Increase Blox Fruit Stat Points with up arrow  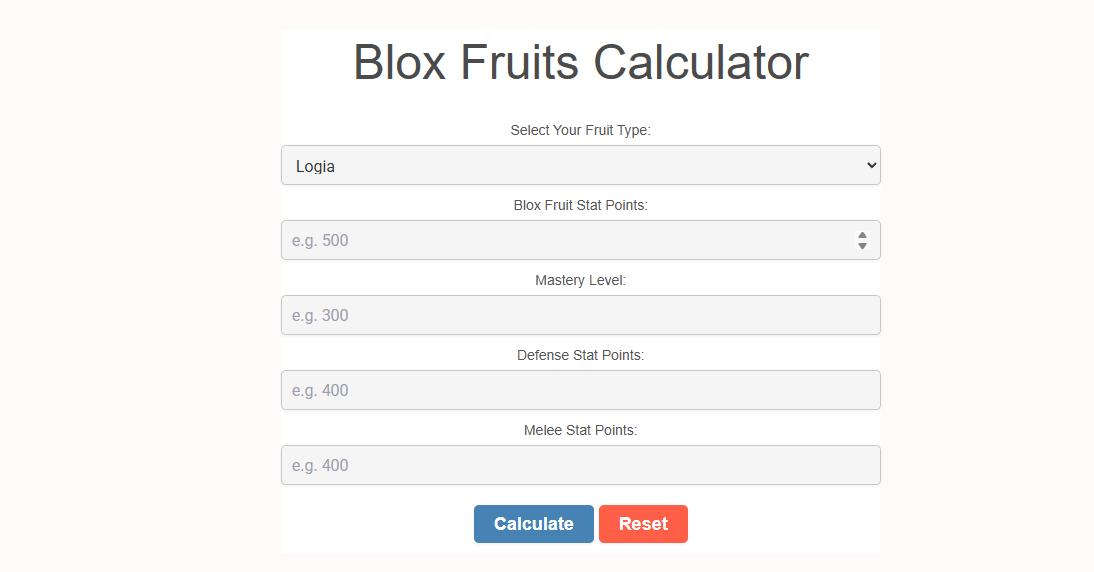862,235
